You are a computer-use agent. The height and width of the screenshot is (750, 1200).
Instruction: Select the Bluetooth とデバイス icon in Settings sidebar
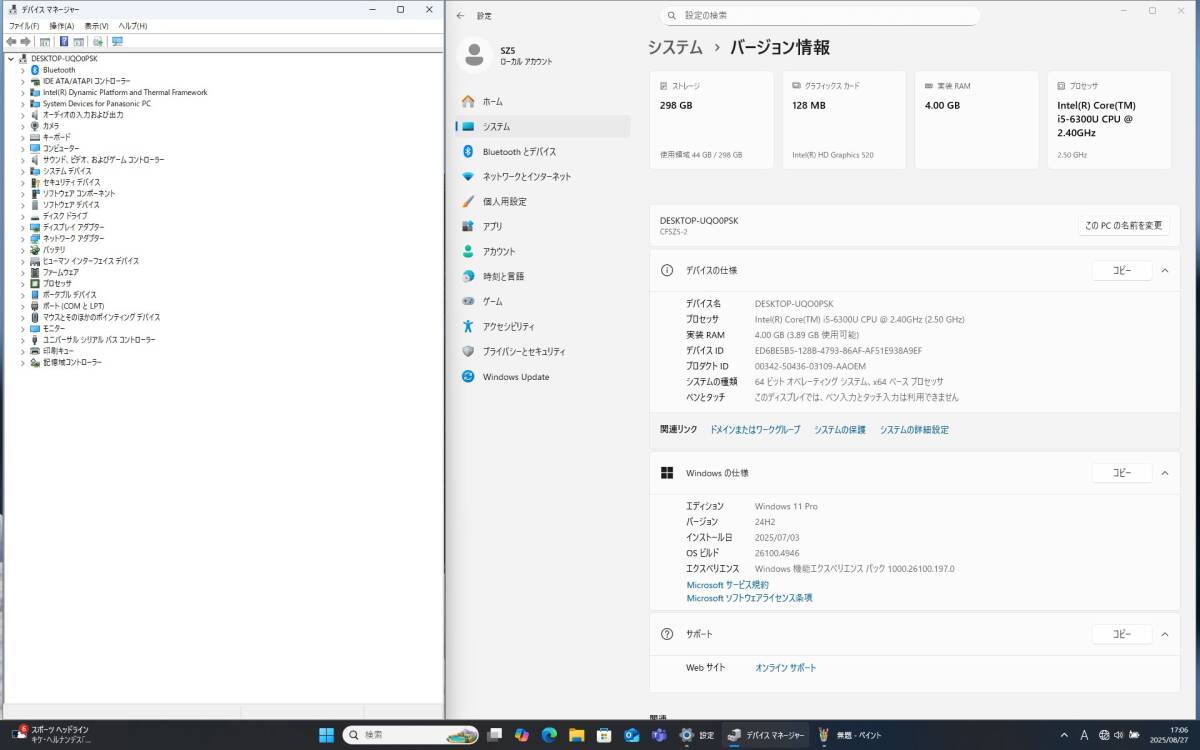(x=467, y=152)
